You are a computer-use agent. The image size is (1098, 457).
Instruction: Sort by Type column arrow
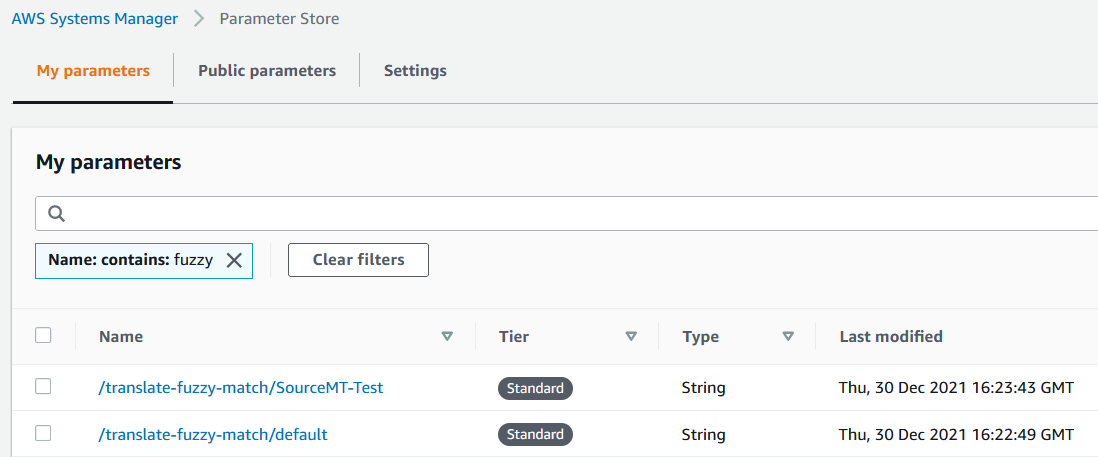pos(788,337)
